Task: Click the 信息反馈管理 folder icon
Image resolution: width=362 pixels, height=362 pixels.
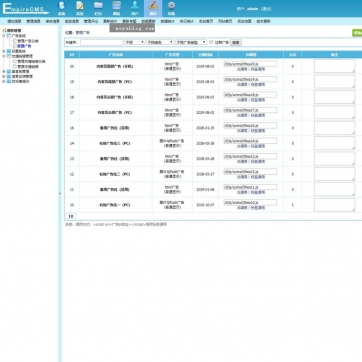Action: tap(9, 76)
